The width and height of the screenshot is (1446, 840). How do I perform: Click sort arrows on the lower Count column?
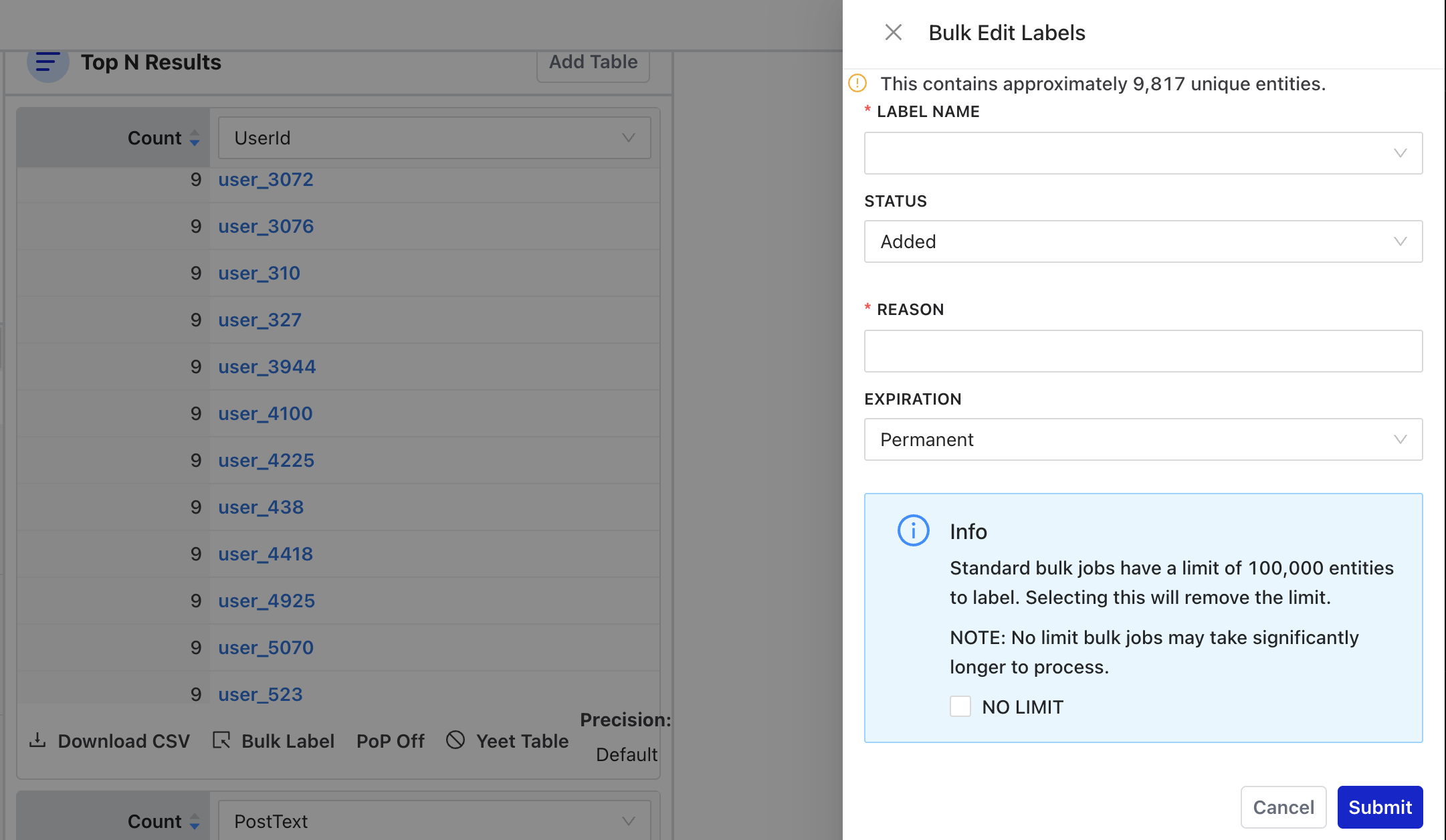click(195, 822)
